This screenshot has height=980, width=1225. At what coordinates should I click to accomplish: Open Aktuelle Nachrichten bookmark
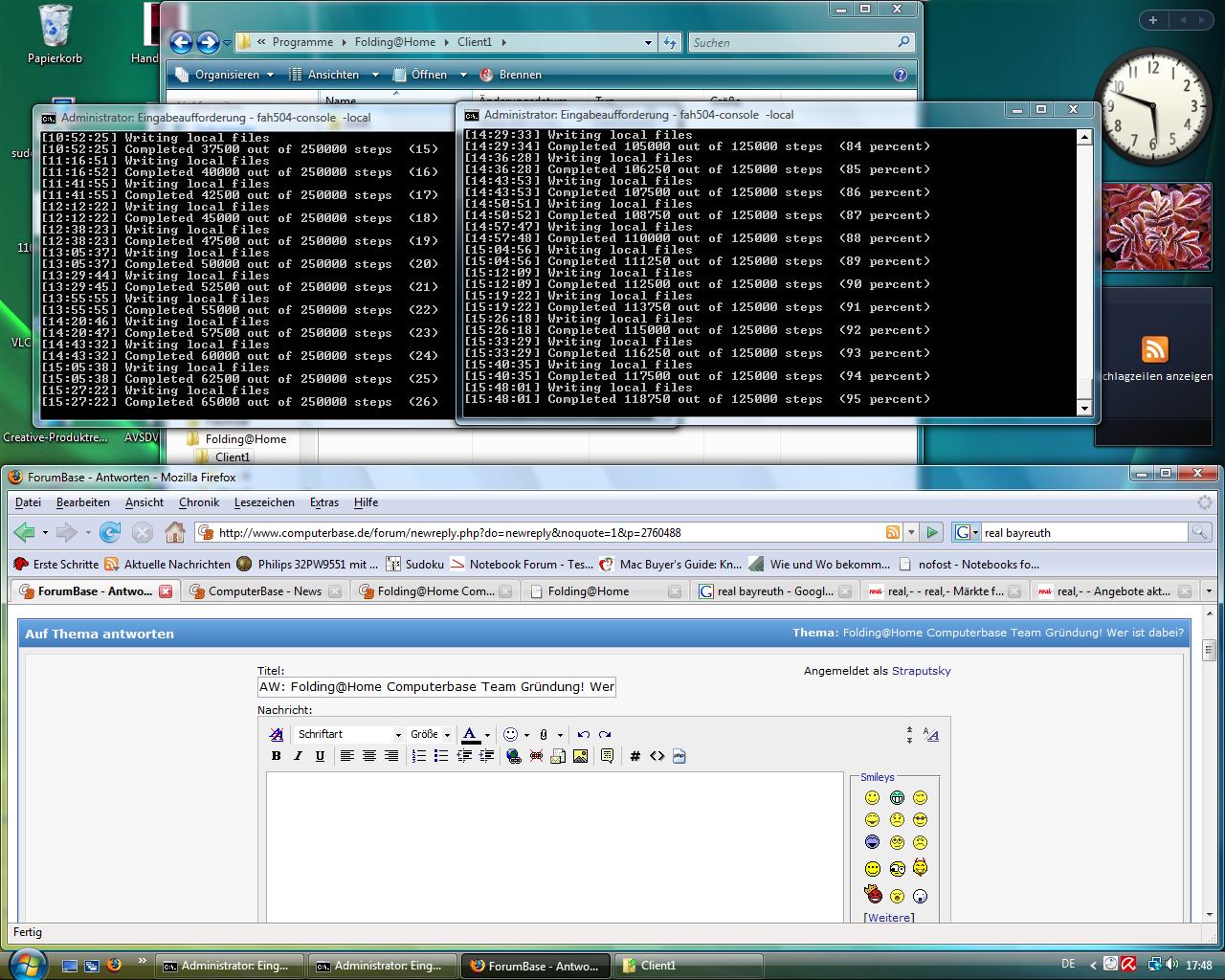(x=167, y=565)
